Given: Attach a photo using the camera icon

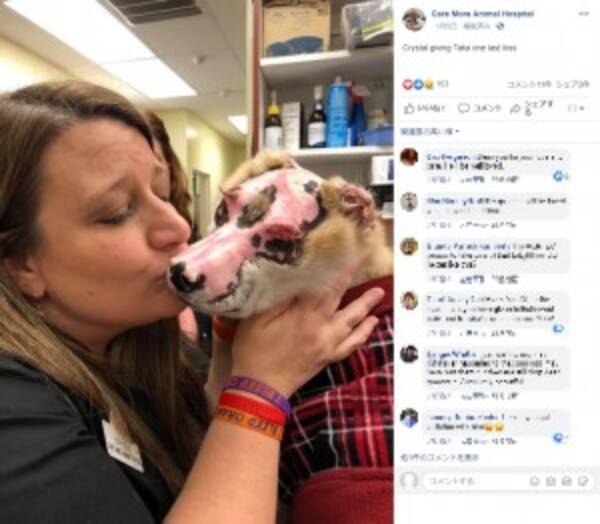Looking at the screenshot, I should (551, 481).
